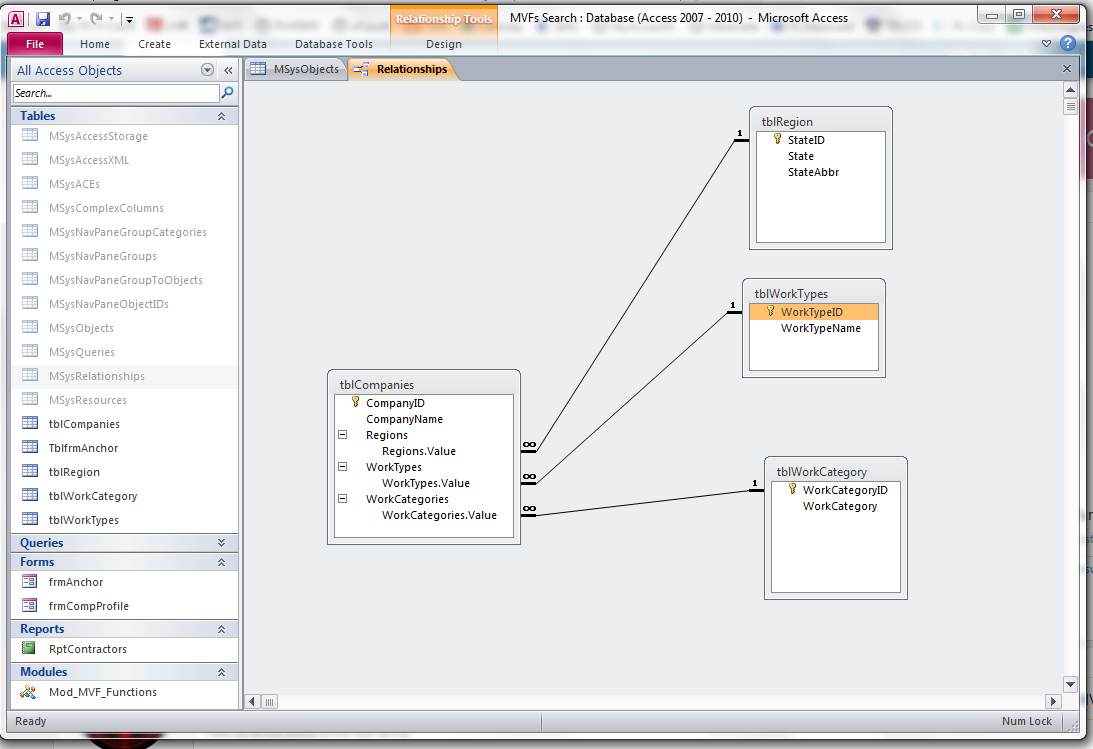Open the Database Tools ribbon tab

(334, 44)
